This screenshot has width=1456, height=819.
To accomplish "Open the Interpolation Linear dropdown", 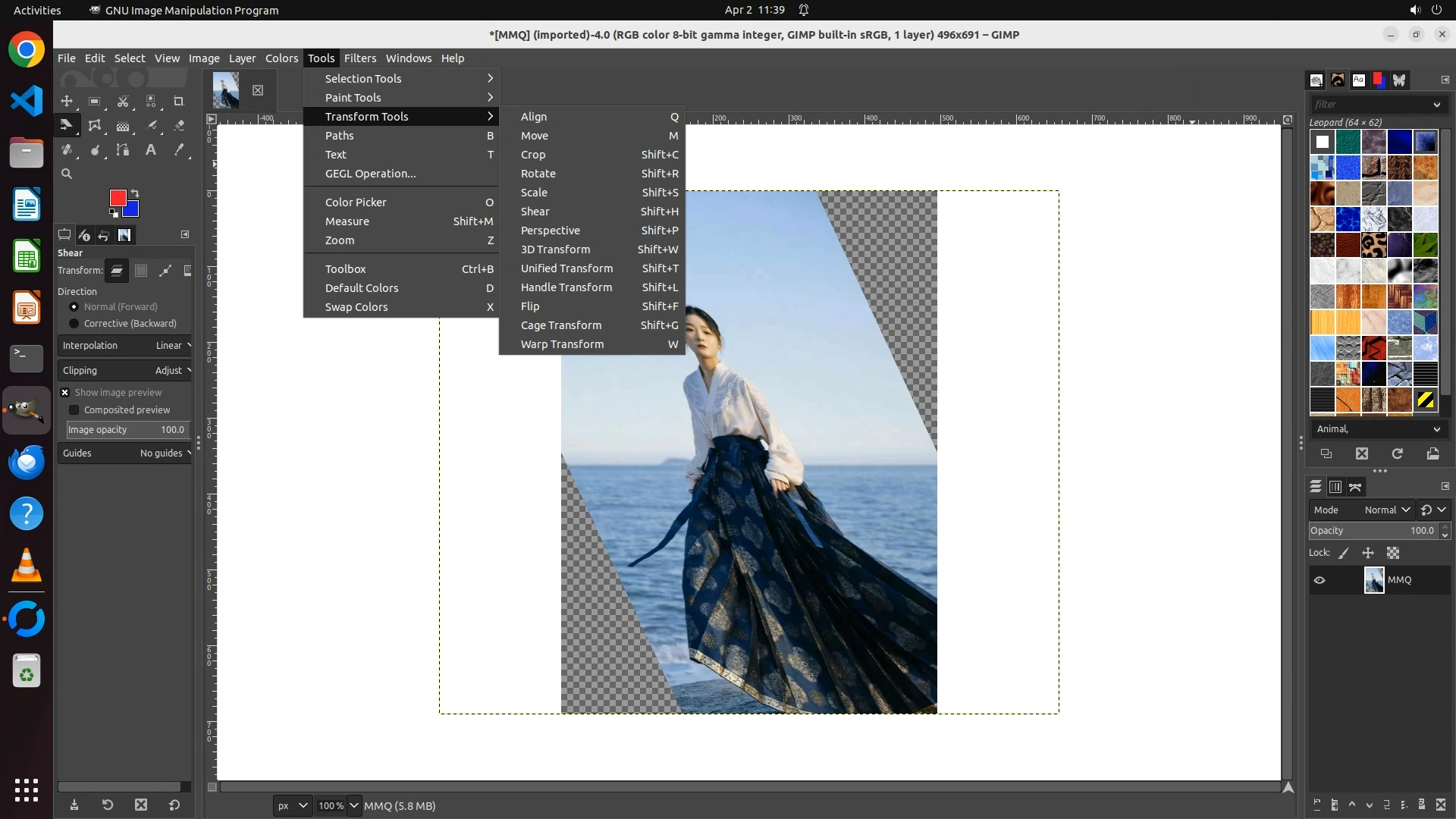I will tap(125, 346).
